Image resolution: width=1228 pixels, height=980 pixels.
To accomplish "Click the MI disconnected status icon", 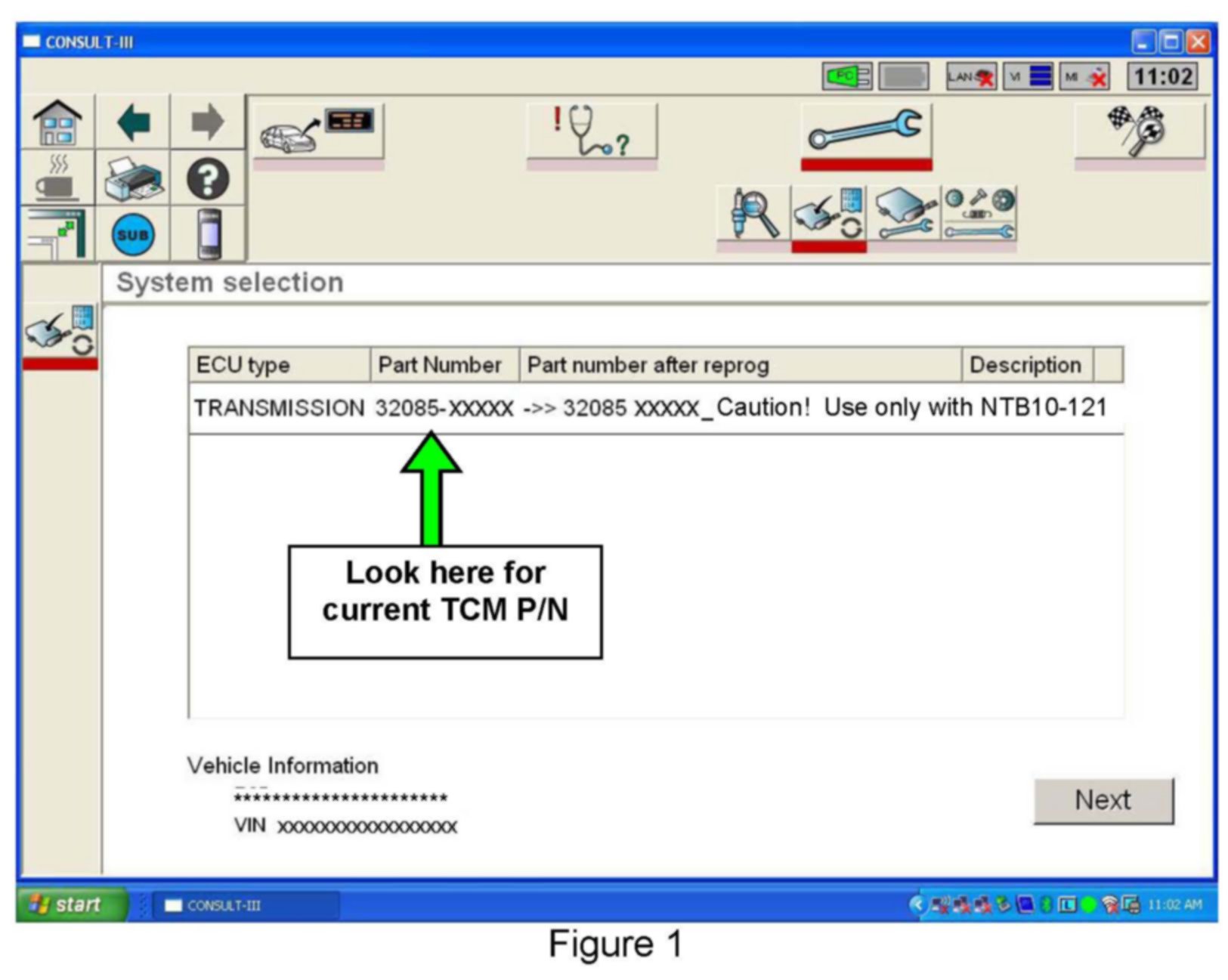I will 1085,76.
